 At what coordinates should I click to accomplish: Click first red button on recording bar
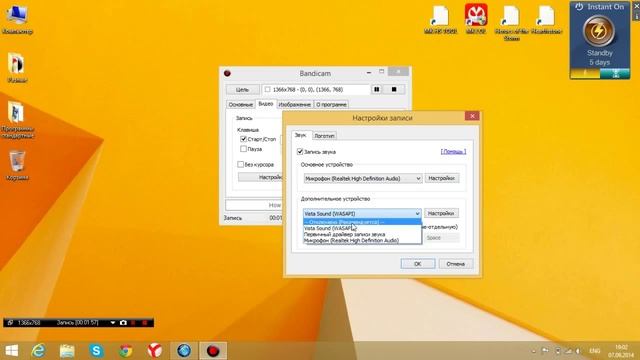pos(134,322)
